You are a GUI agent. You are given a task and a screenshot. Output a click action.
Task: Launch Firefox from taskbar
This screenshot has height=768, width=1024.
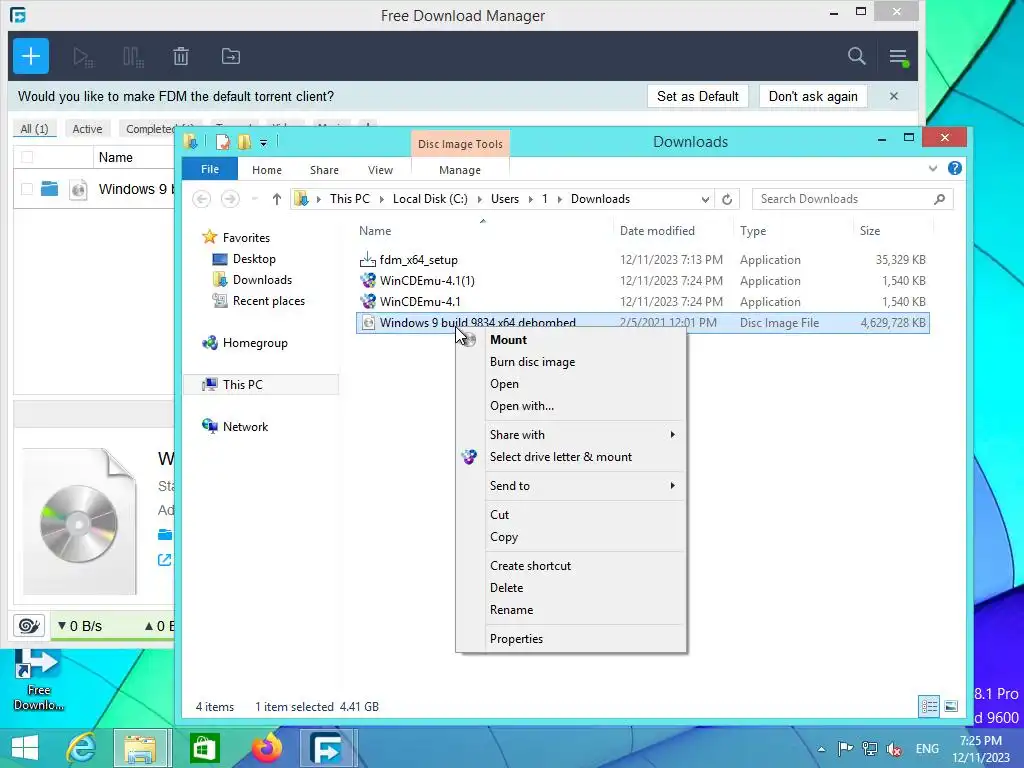pyautogui.click(x=266, y=748)
